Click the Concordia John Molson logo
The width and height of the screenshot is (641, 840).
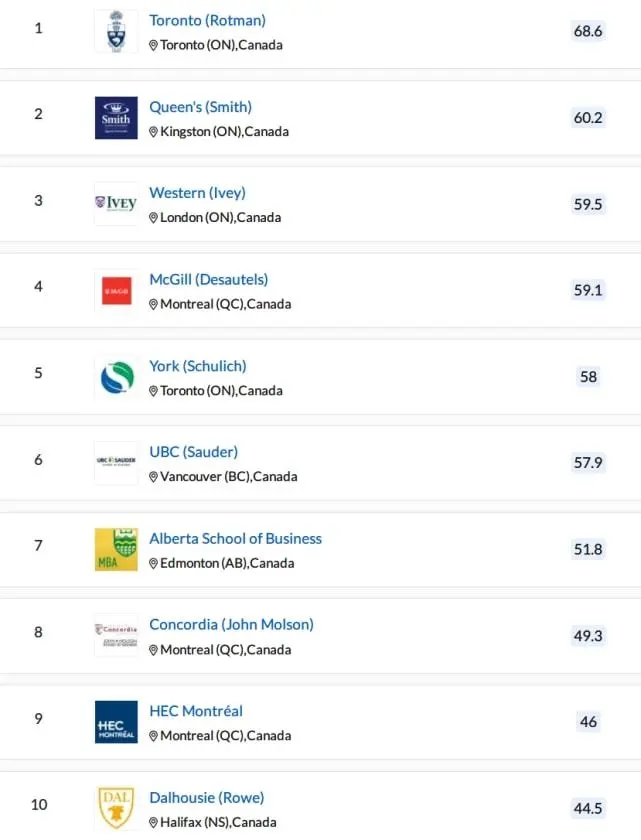point(116,636)
